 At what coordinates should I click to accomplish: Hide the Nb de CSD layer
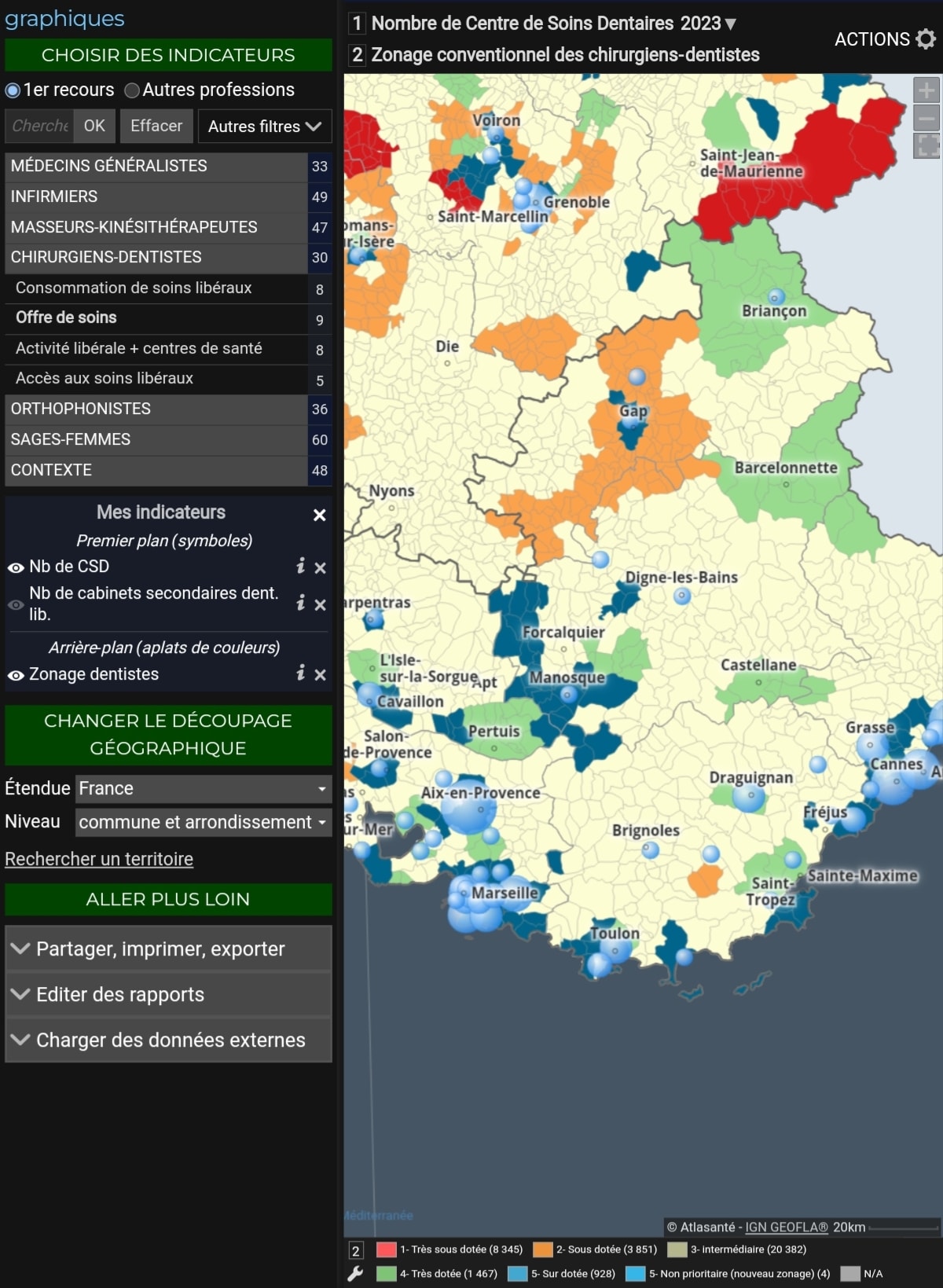(x=16, y=567)
